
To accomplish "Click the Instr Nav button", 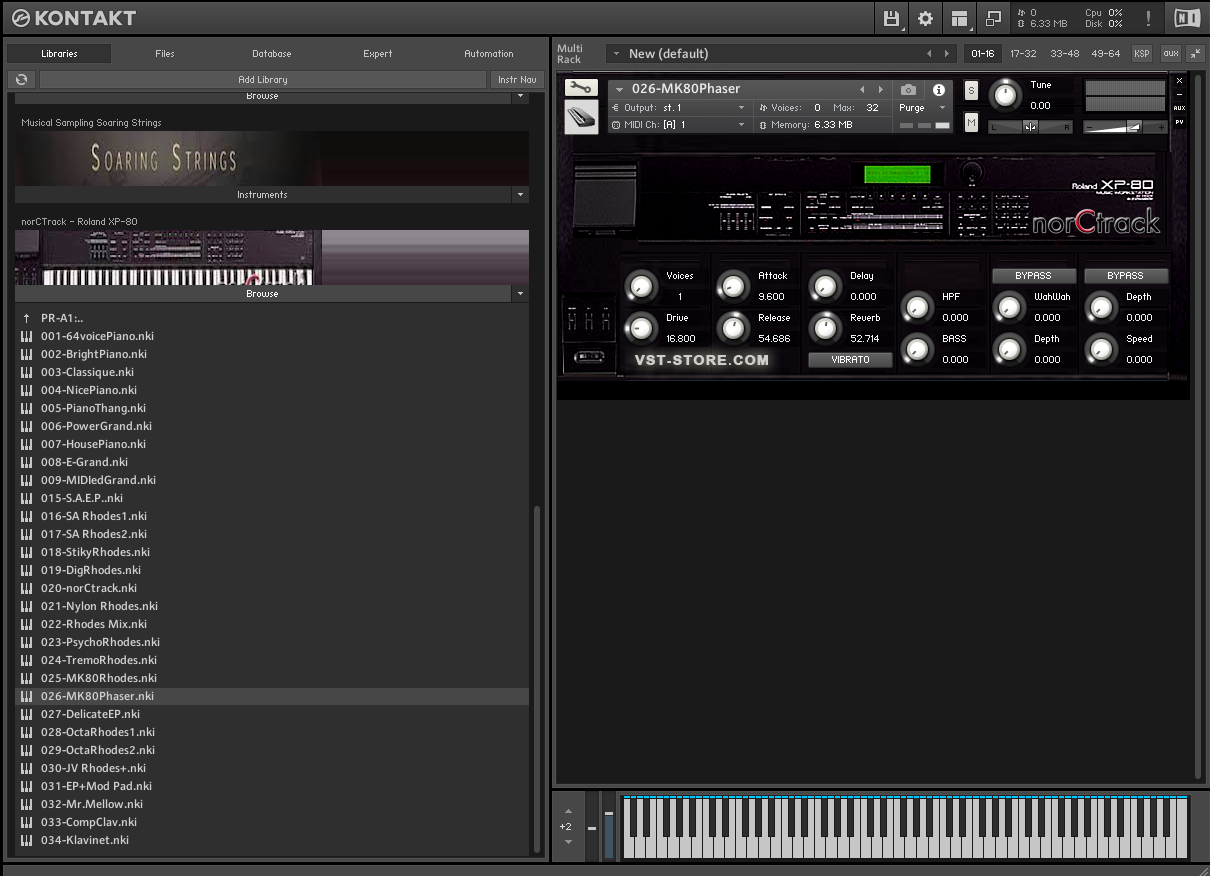I will point(517,79).
